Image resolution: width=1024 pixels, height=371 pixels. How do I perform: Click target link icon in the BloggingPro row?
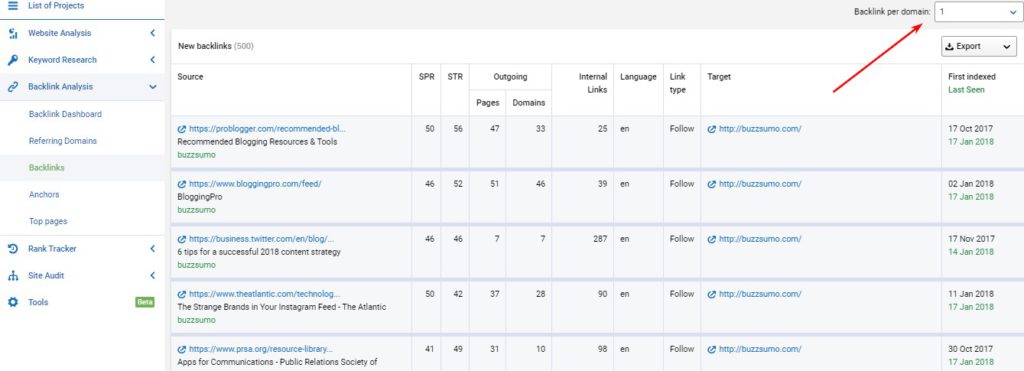pyautogui.click(x=712, y=184)
